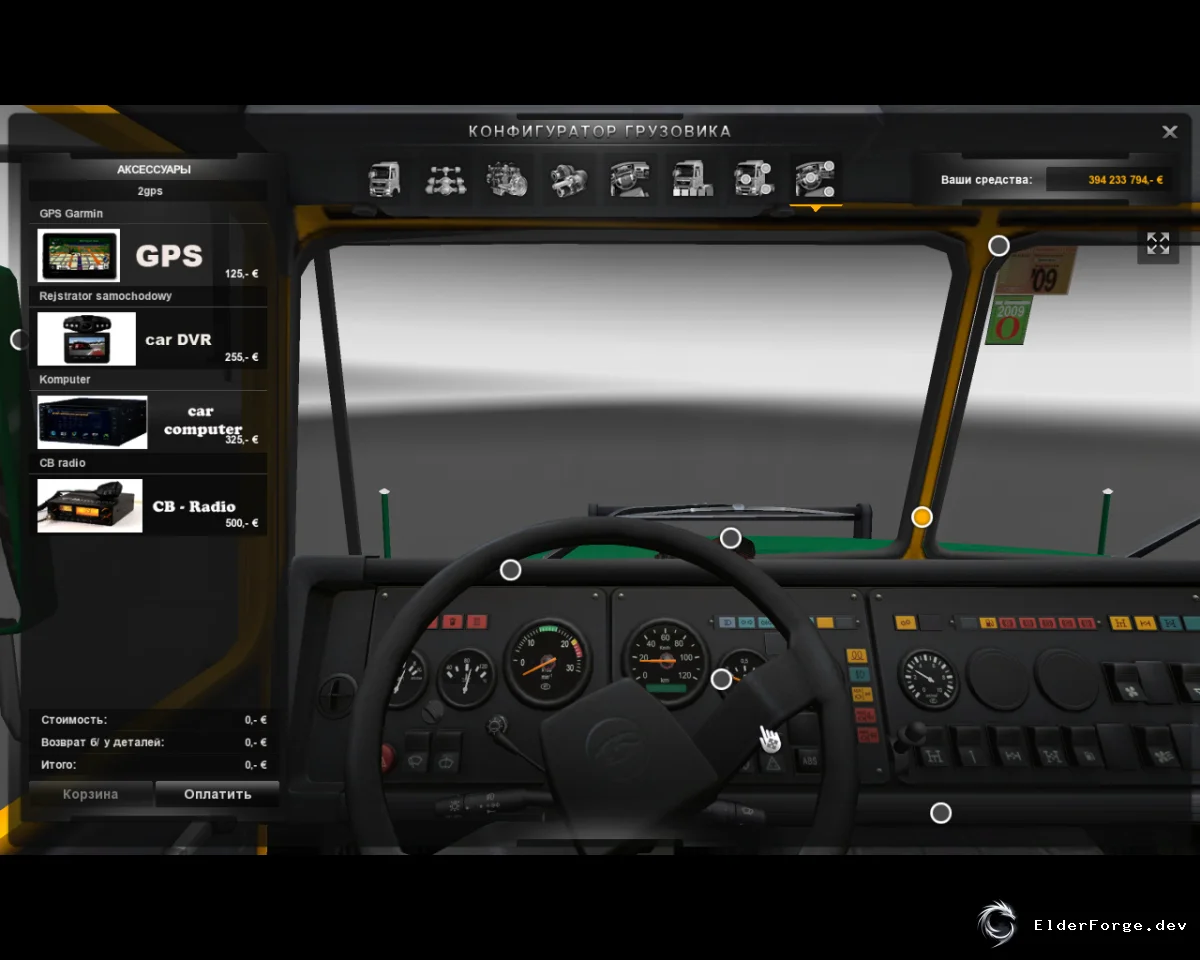Open the truck cabin configuration tab

384,180
